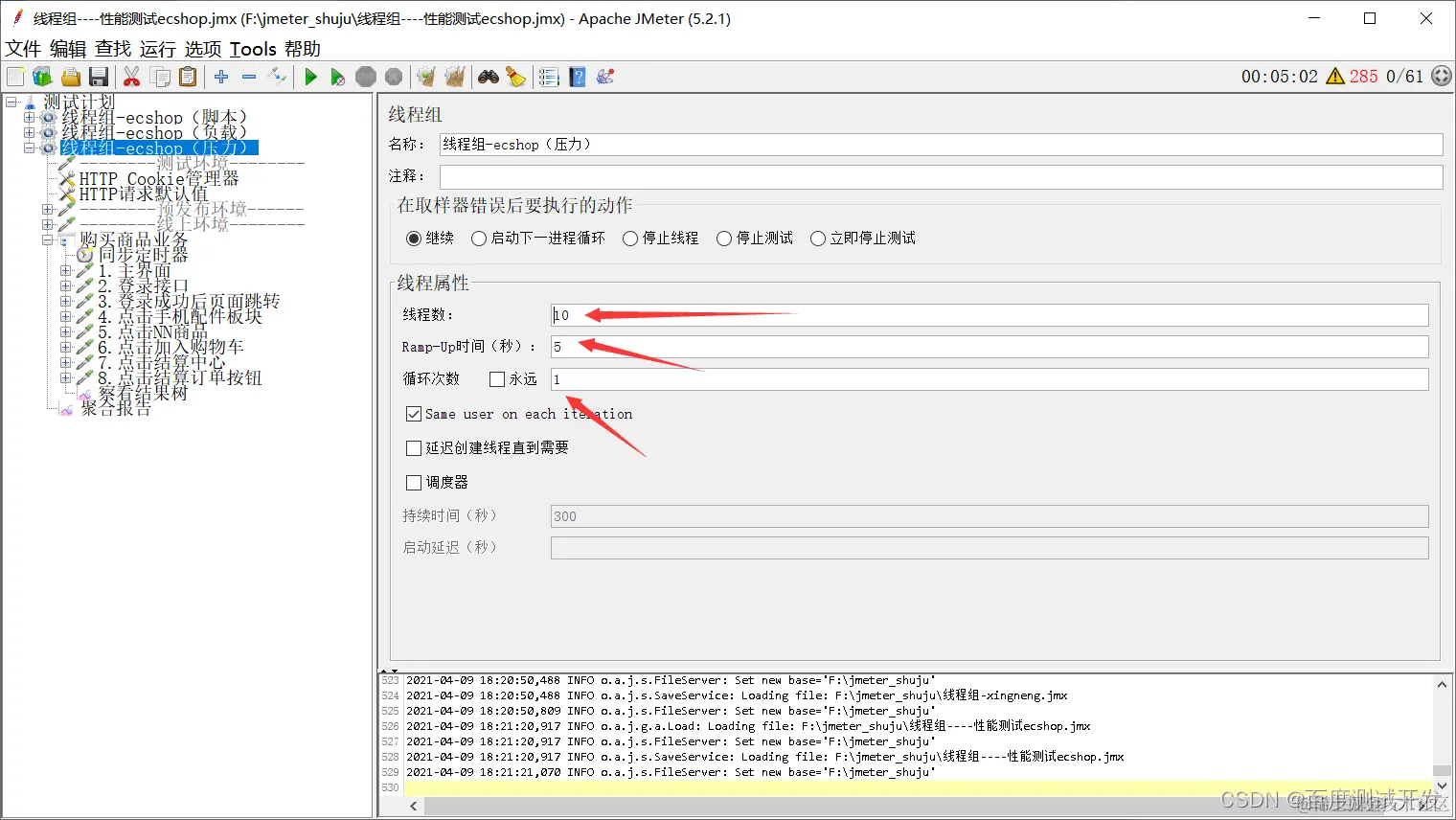
Task: Open the Templates toolbar icon
Action: [x=42, y=77]
